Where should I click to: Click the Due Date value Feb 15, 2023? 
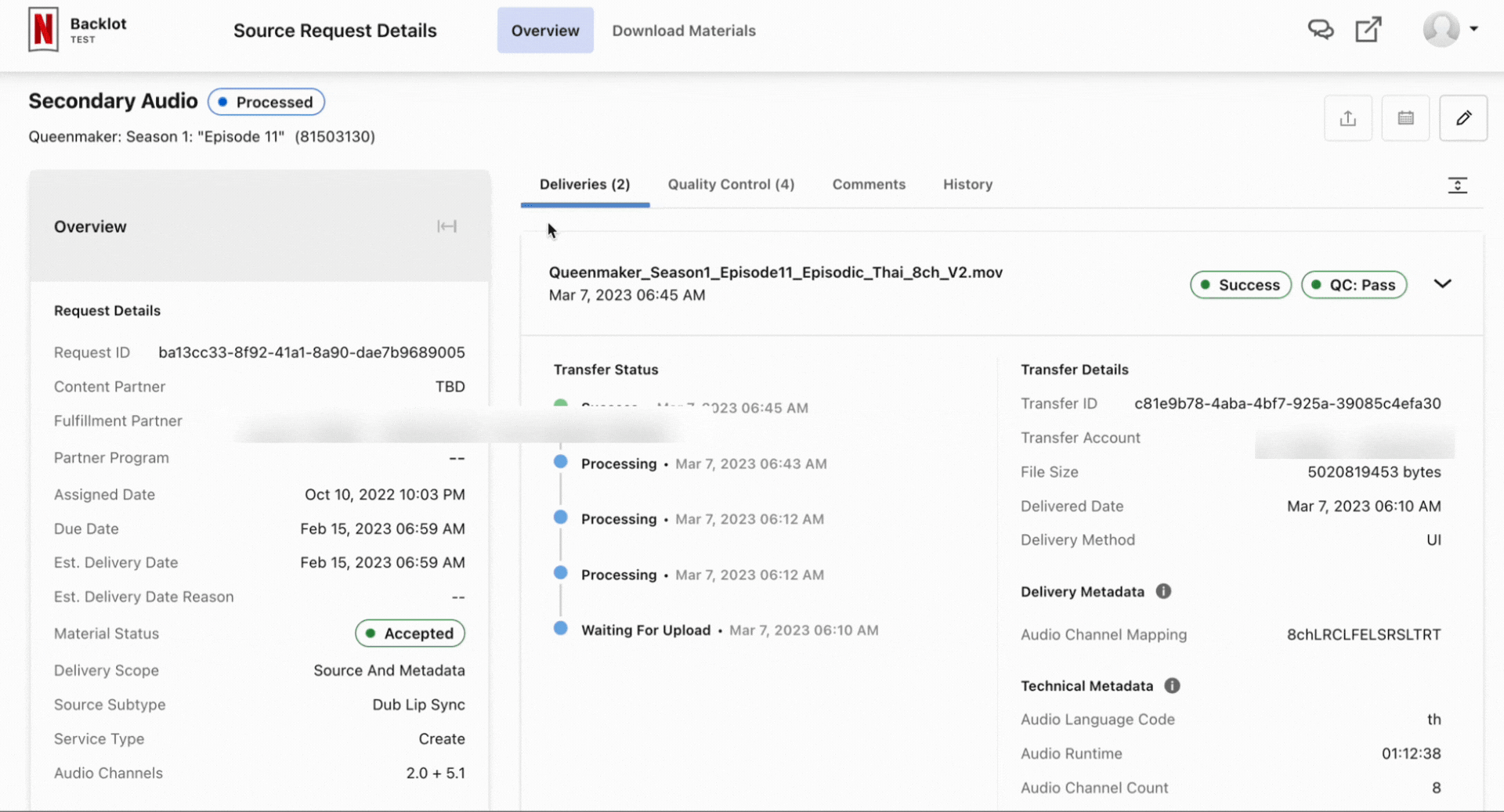[x=382, y=529]
